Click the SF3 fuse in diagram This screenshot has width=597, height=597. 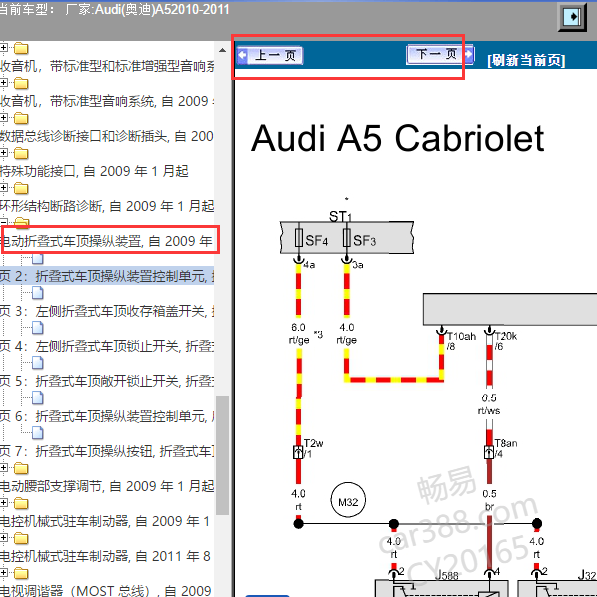346,238
